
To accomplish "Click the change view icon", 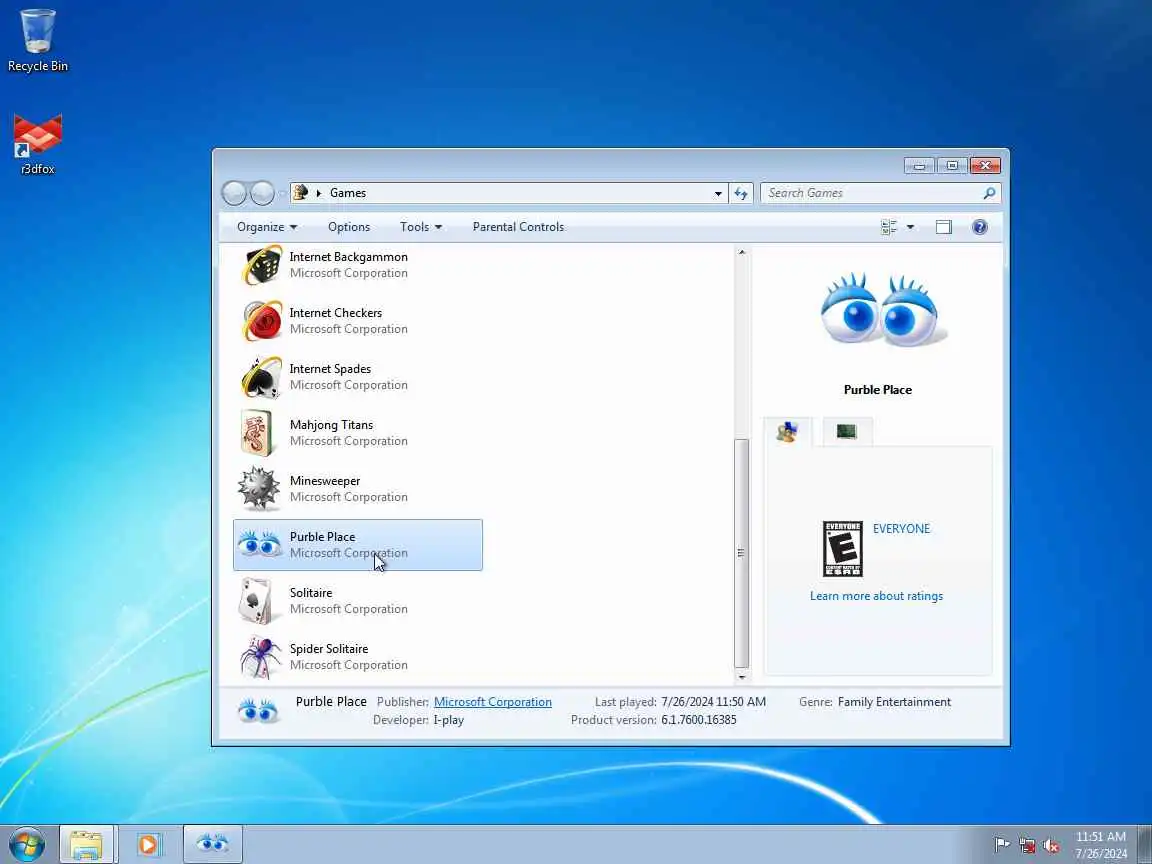I will [x=889, y=227].
